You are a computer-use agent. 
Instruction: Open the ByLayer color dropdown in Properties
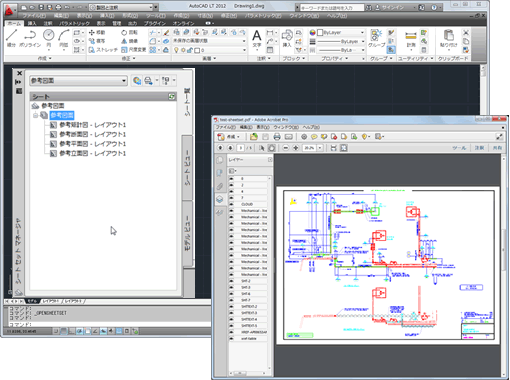(341, 32)
